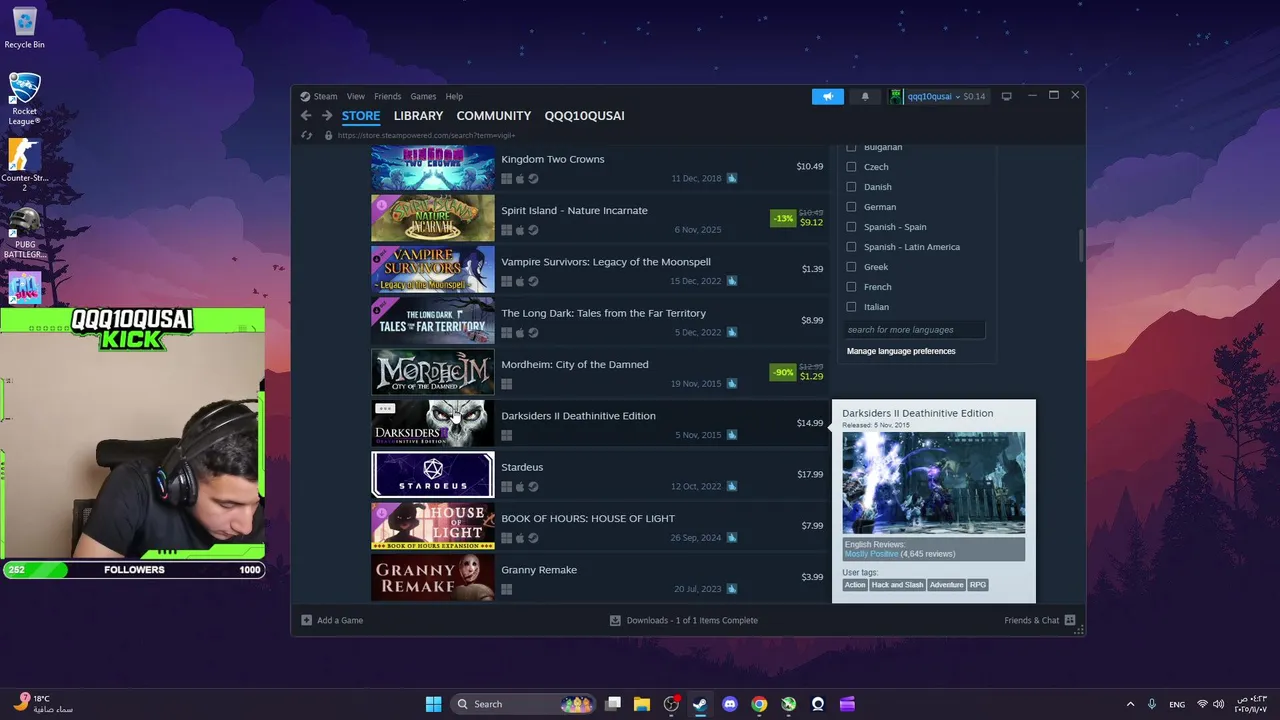The height and width of the screenshot is (720, 1280).
Task: Click the RPG user tag
Action: [978, 585]
